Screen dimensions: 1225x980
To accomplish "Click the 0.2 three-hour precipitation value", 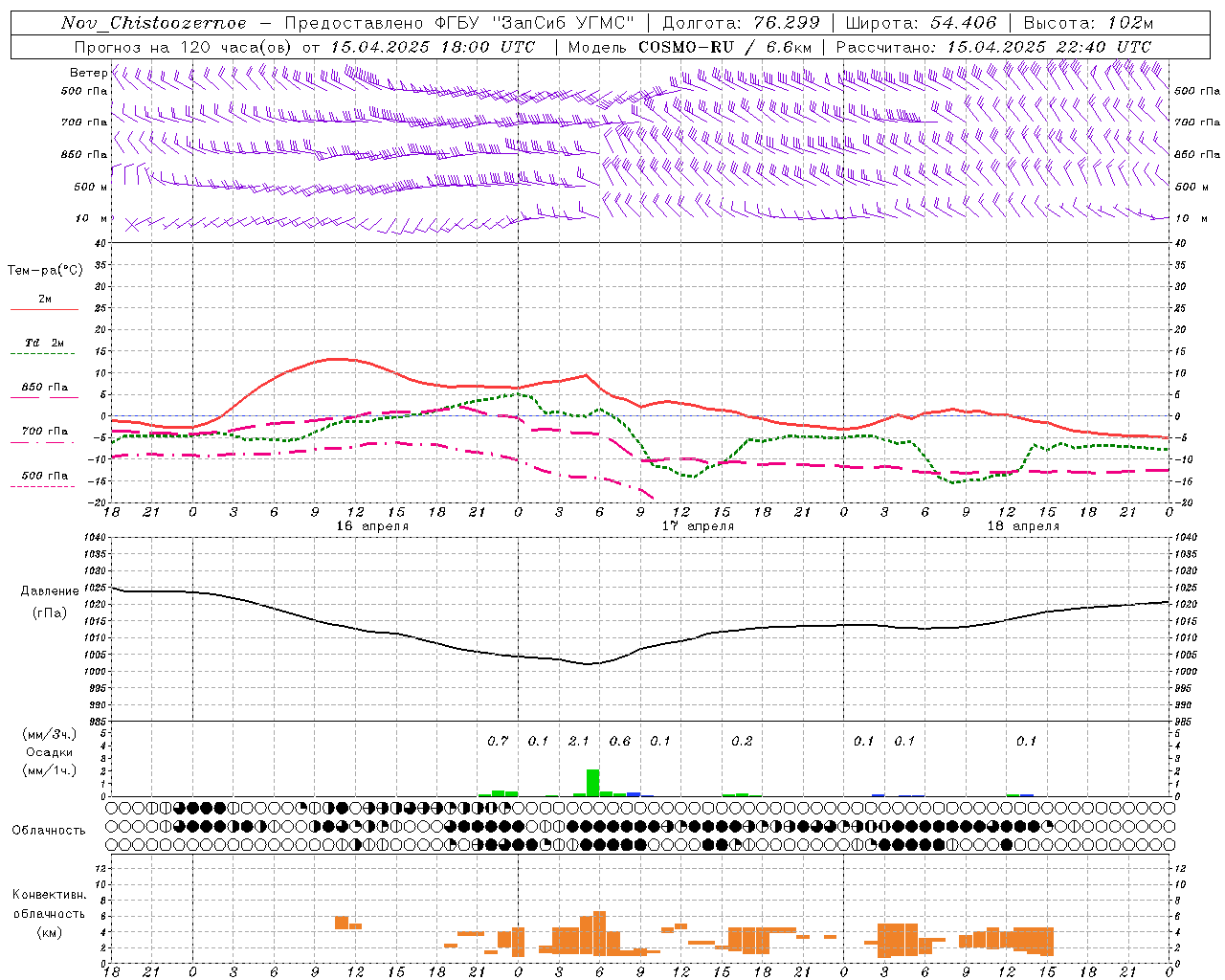I will (x=742, y=741).
